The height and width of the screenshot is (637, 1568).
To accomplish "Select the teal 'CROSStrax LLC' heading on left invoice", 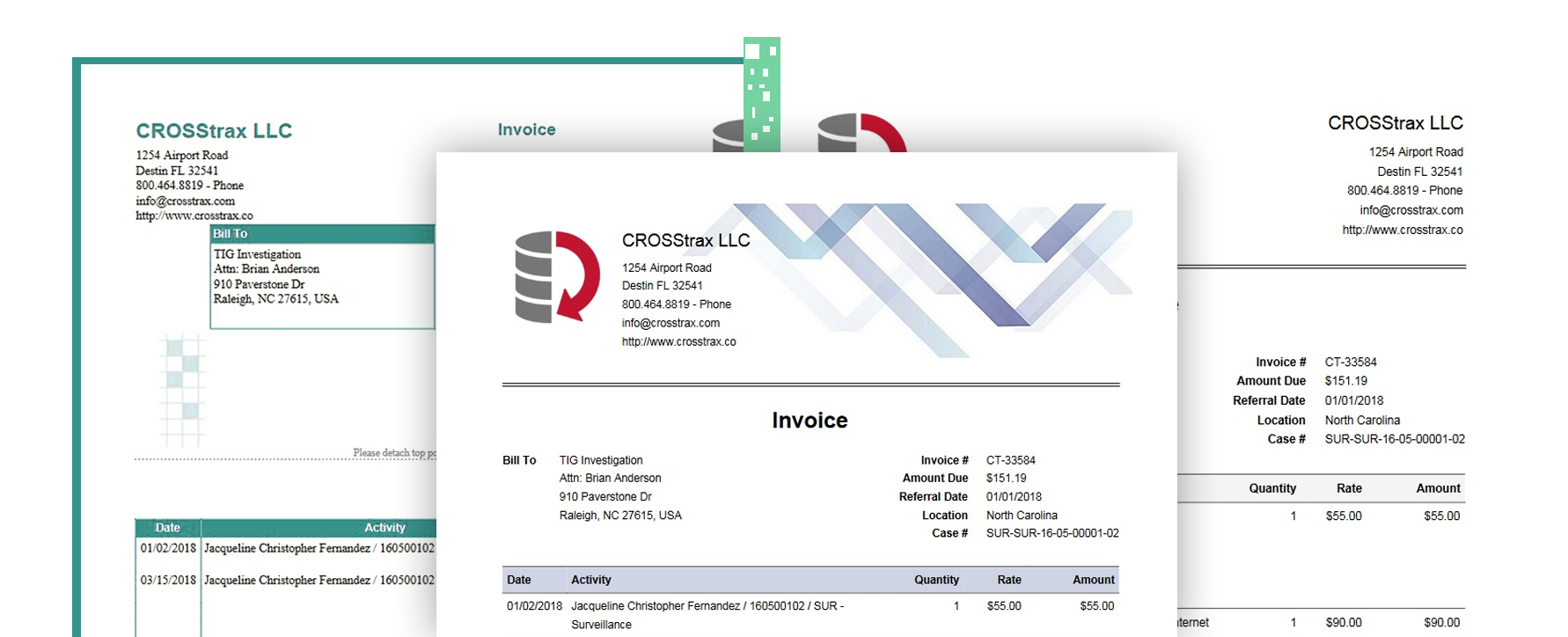I will [x=214, y=131].
